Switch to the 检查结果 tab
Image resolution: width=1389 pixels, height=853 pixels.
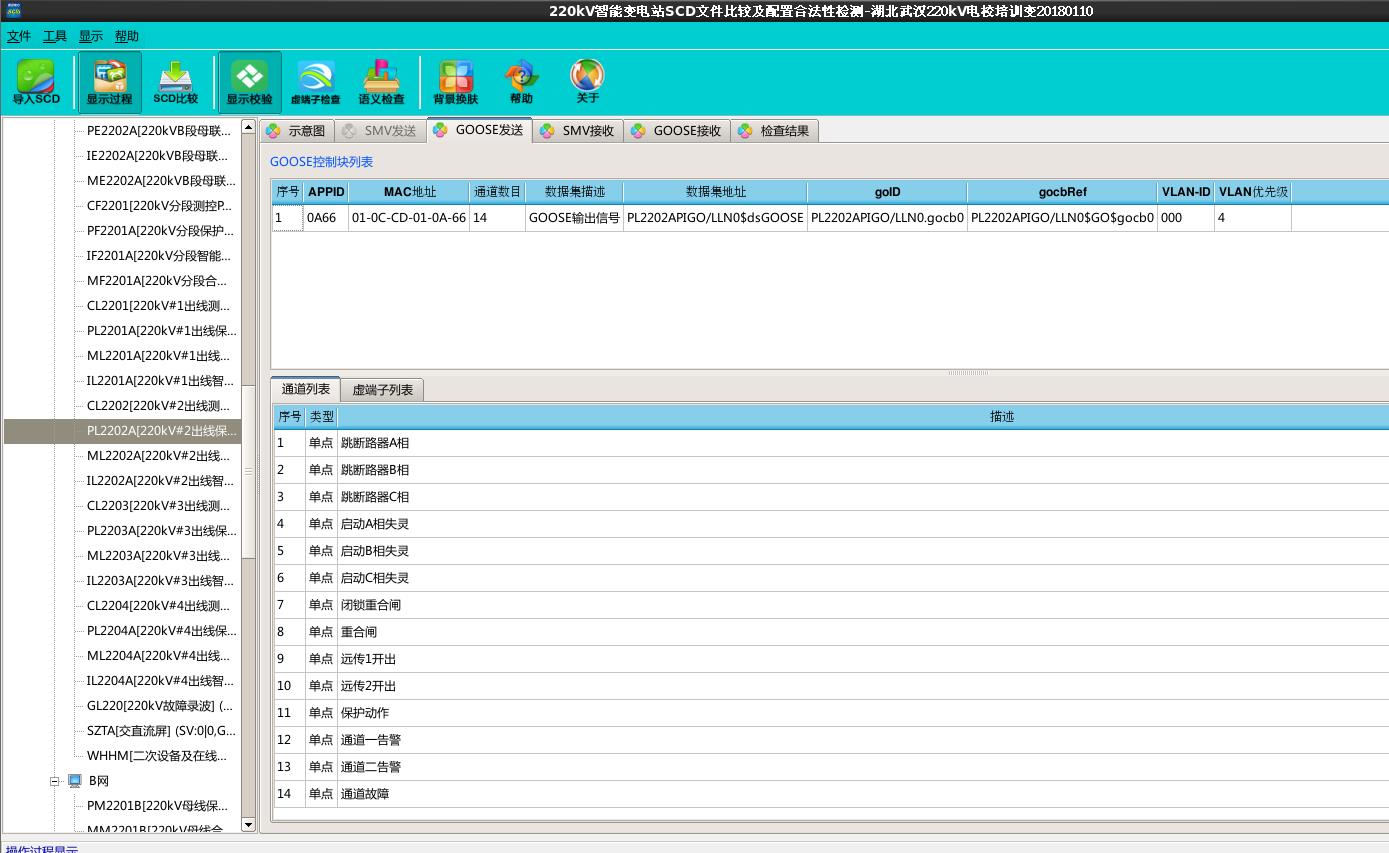pyautogui.click(x=775, y=131)
